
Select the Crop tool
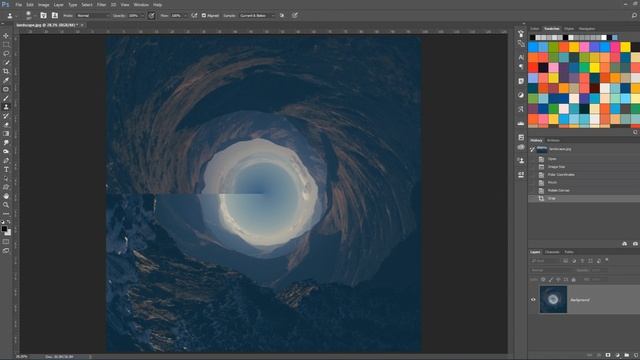[6, 71]
